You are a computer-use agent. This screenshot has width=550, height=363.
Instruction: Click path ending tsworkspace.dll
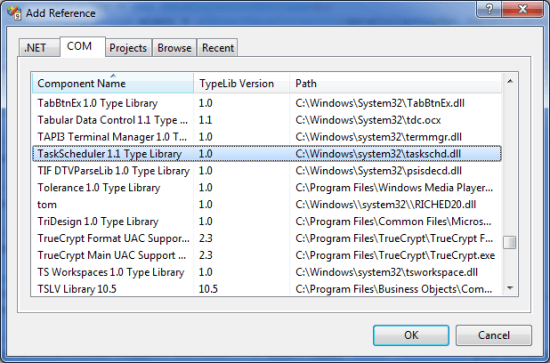[x=387, y=272]
